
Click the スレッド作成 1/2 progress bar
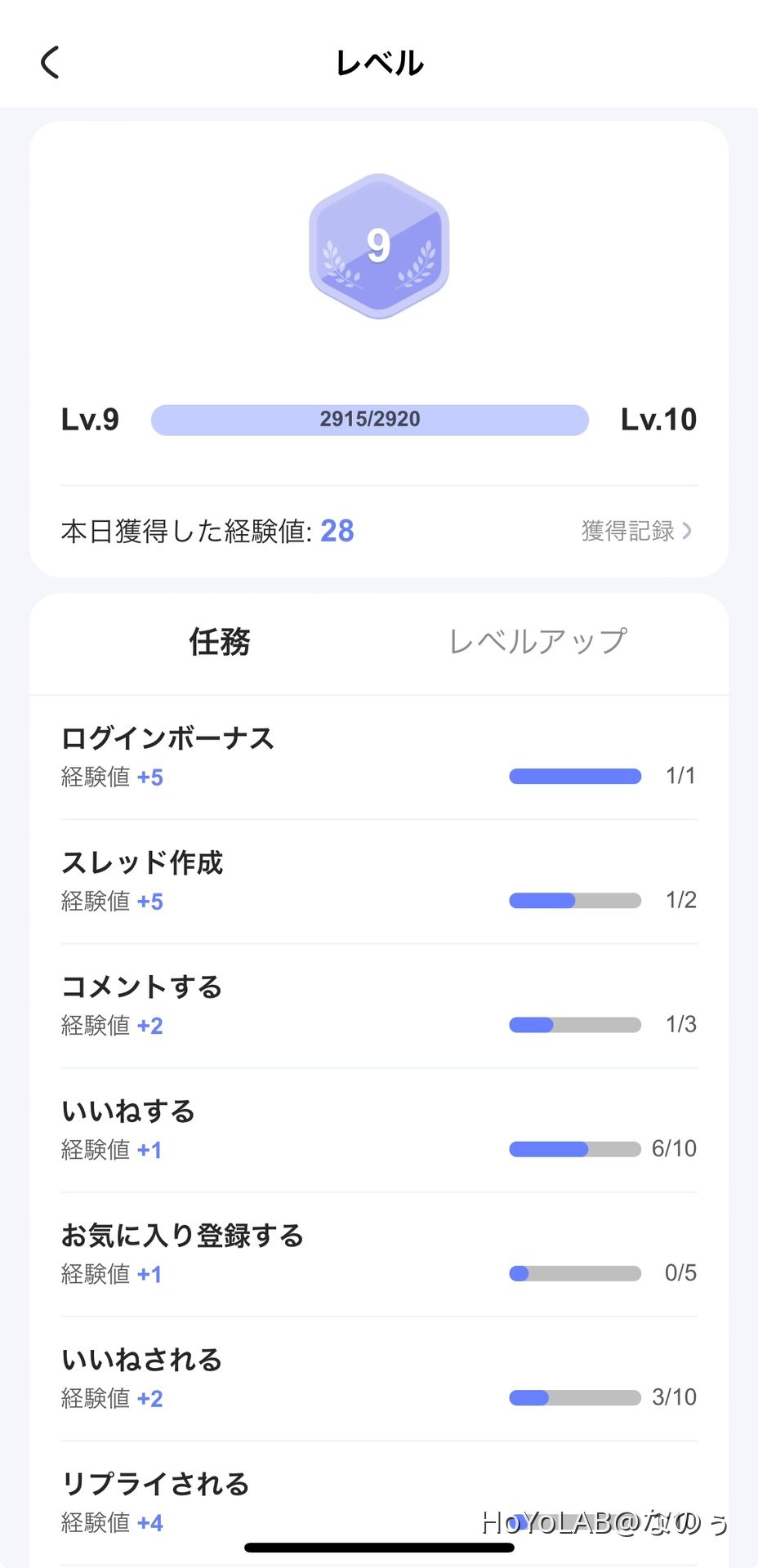click(x=575, y=901)
